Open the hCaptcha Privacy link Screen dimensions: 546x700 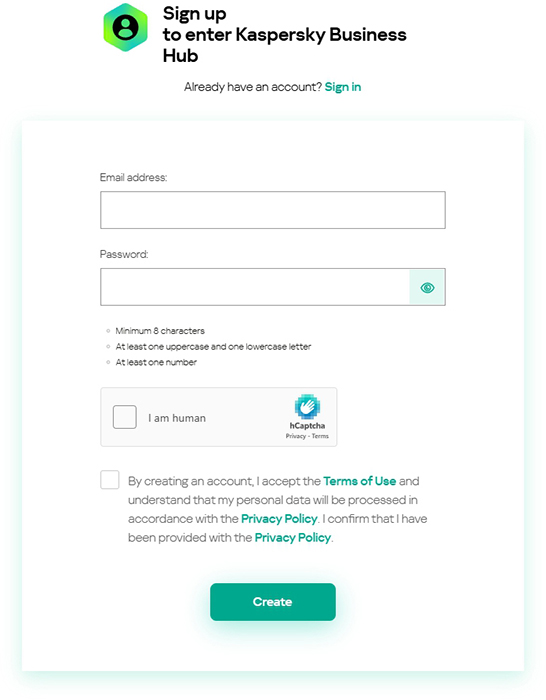[x=296, y=436]
